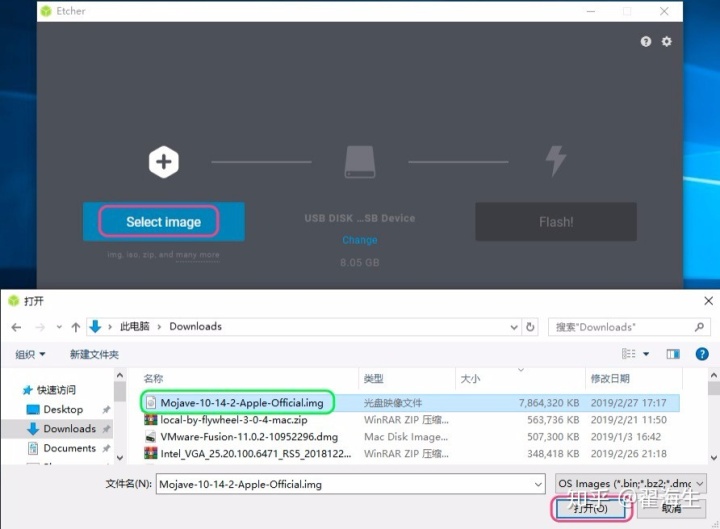Viewport: 720px width, 529px height.
Task: Refresh the Downloads folder
Action: click(x=530, y=327)
